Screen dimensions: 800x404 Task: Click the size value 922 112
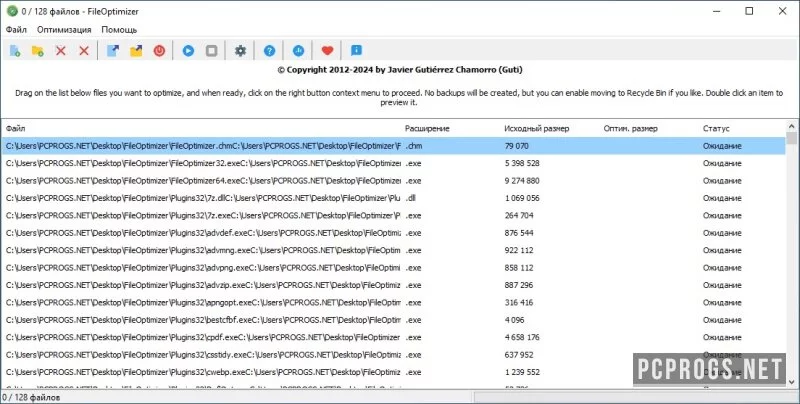pos(519,250)
